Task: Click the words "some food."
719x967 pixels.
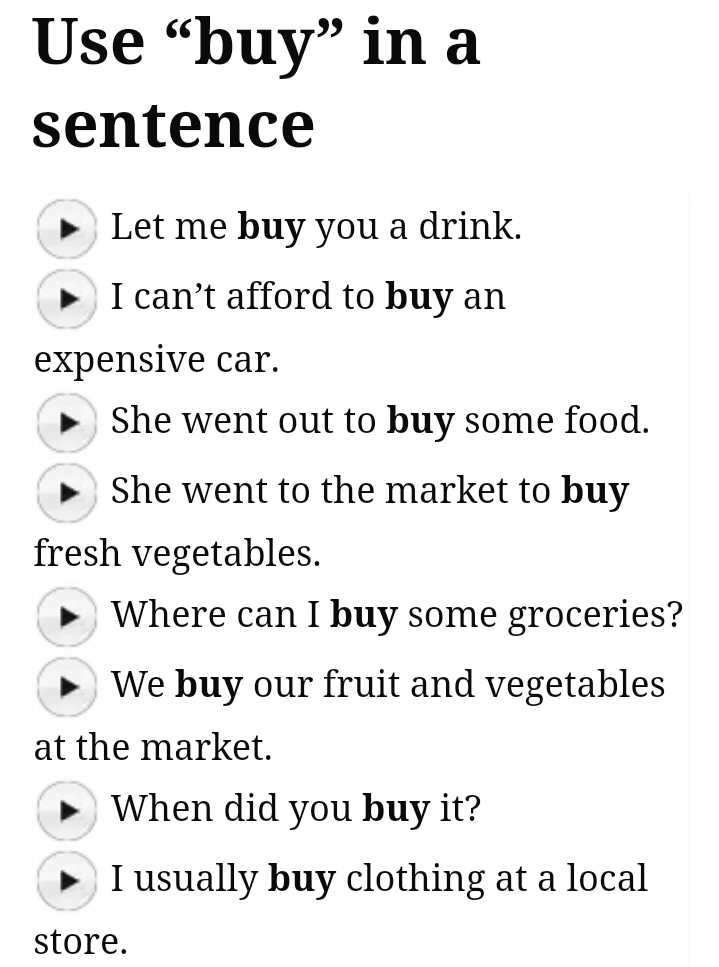Action: 557,421
